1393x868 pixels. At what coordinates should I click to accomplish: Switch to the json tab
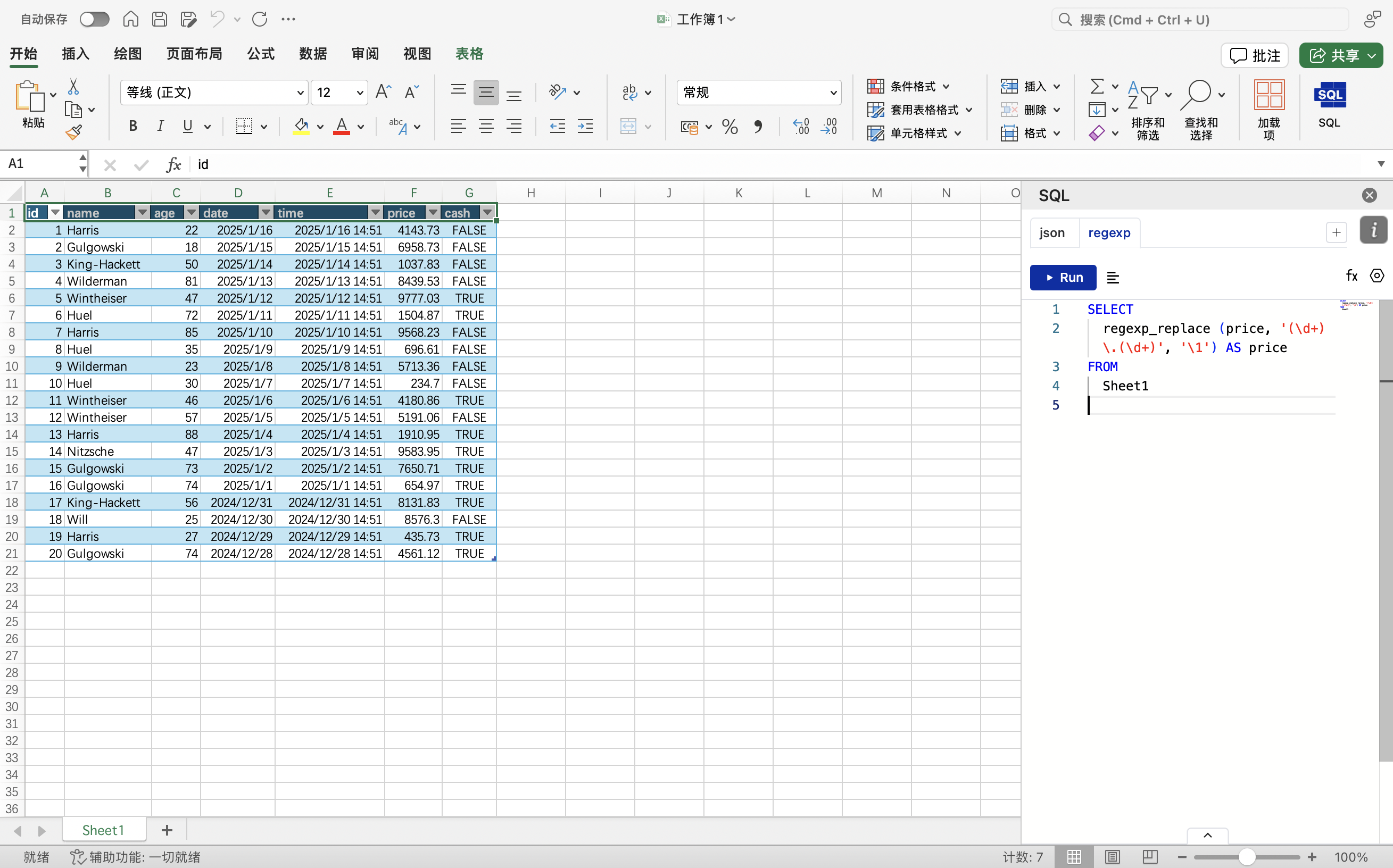1052,232
